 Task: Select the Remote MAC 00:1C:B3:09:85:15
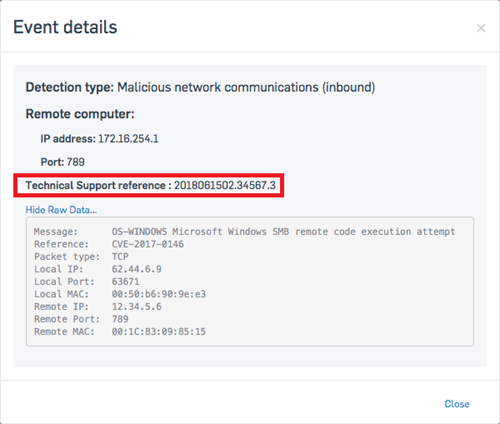click(x=159, y=332)
